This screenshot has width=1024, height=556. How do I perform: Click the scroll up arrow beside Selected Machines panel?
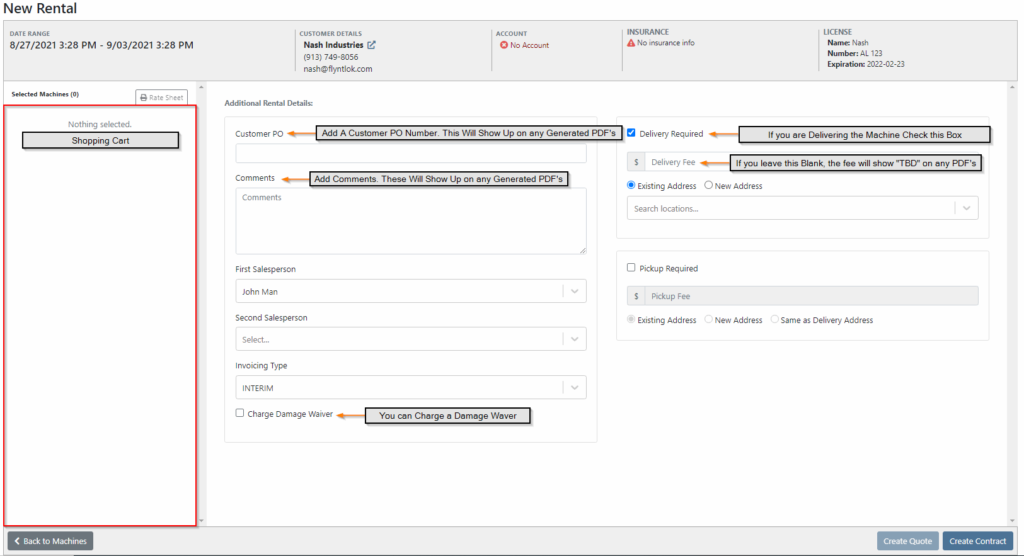pos(201,87)
